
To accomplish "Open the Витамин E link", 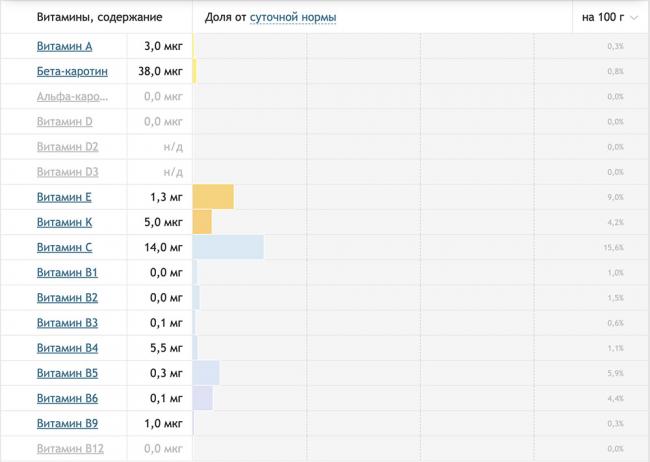I will click(64, 197).
